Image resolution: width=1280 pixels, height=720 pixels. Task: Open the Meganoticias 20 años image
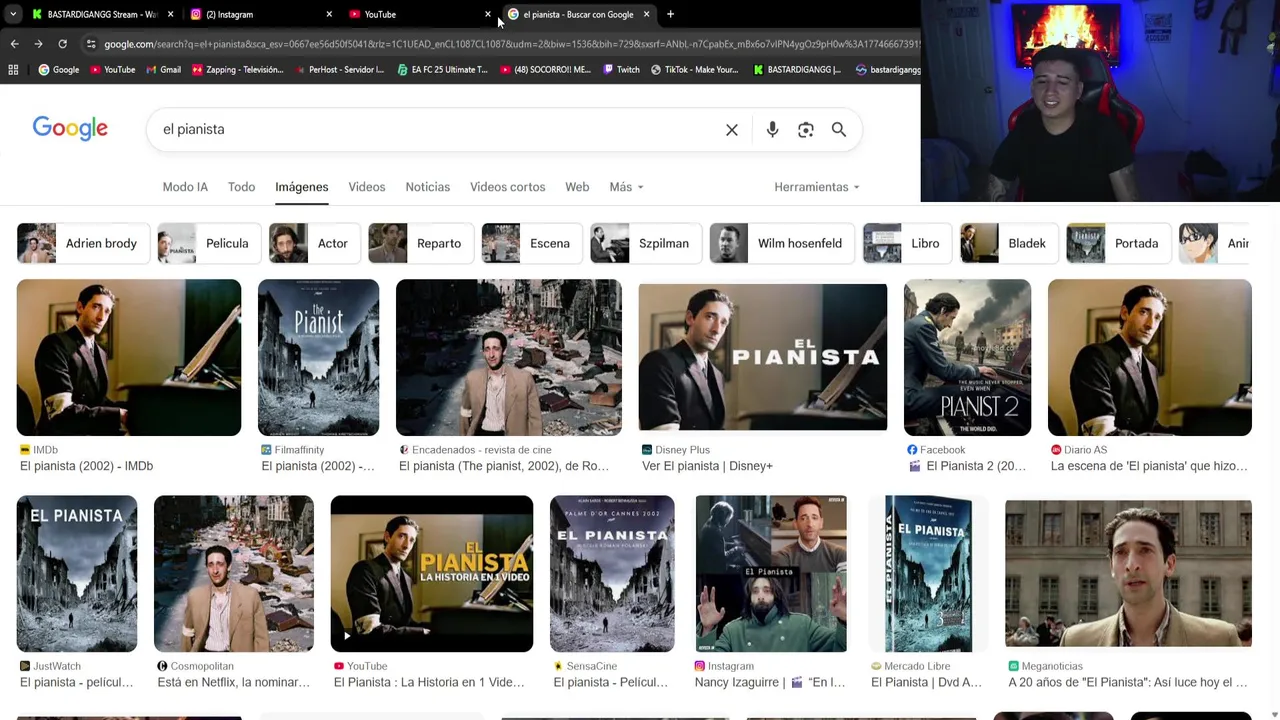point(1128,574)
